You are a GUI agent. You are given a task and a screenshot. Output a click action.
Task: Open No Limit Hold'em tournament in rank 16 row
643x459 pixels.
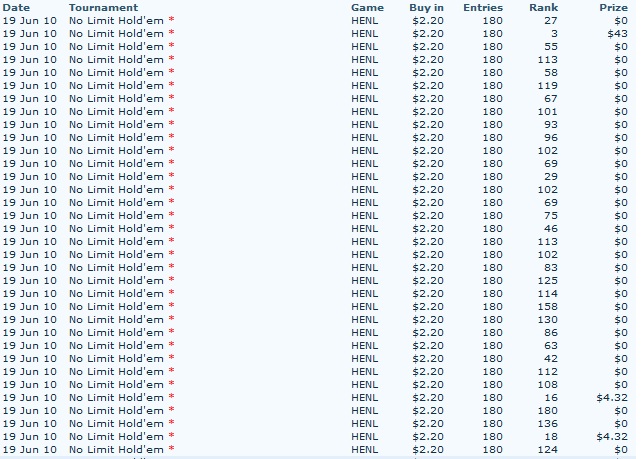point(116,398)
